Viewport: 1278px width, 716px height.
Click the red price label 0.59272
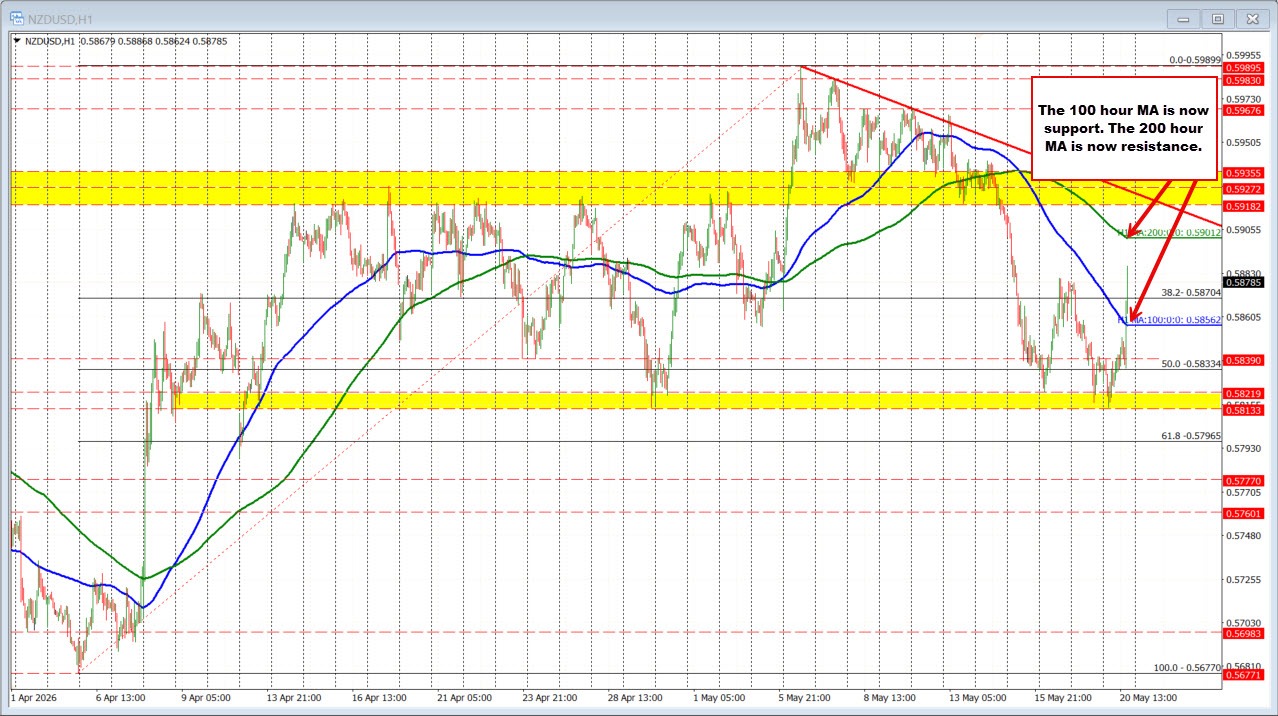point(1245,189)
